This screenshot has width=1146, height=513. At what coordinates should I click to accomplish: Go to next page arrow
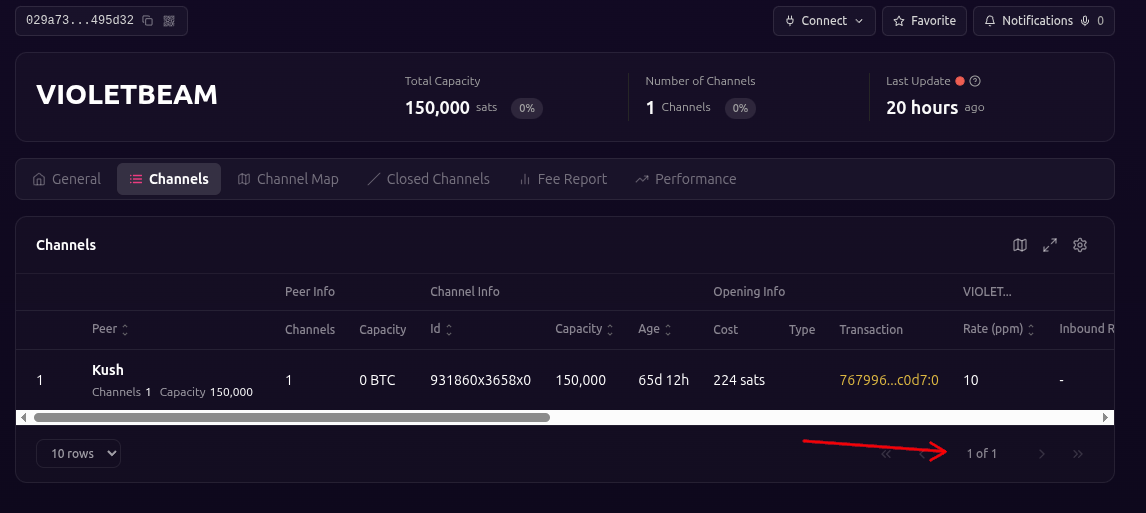click(x=1042, y=454)
